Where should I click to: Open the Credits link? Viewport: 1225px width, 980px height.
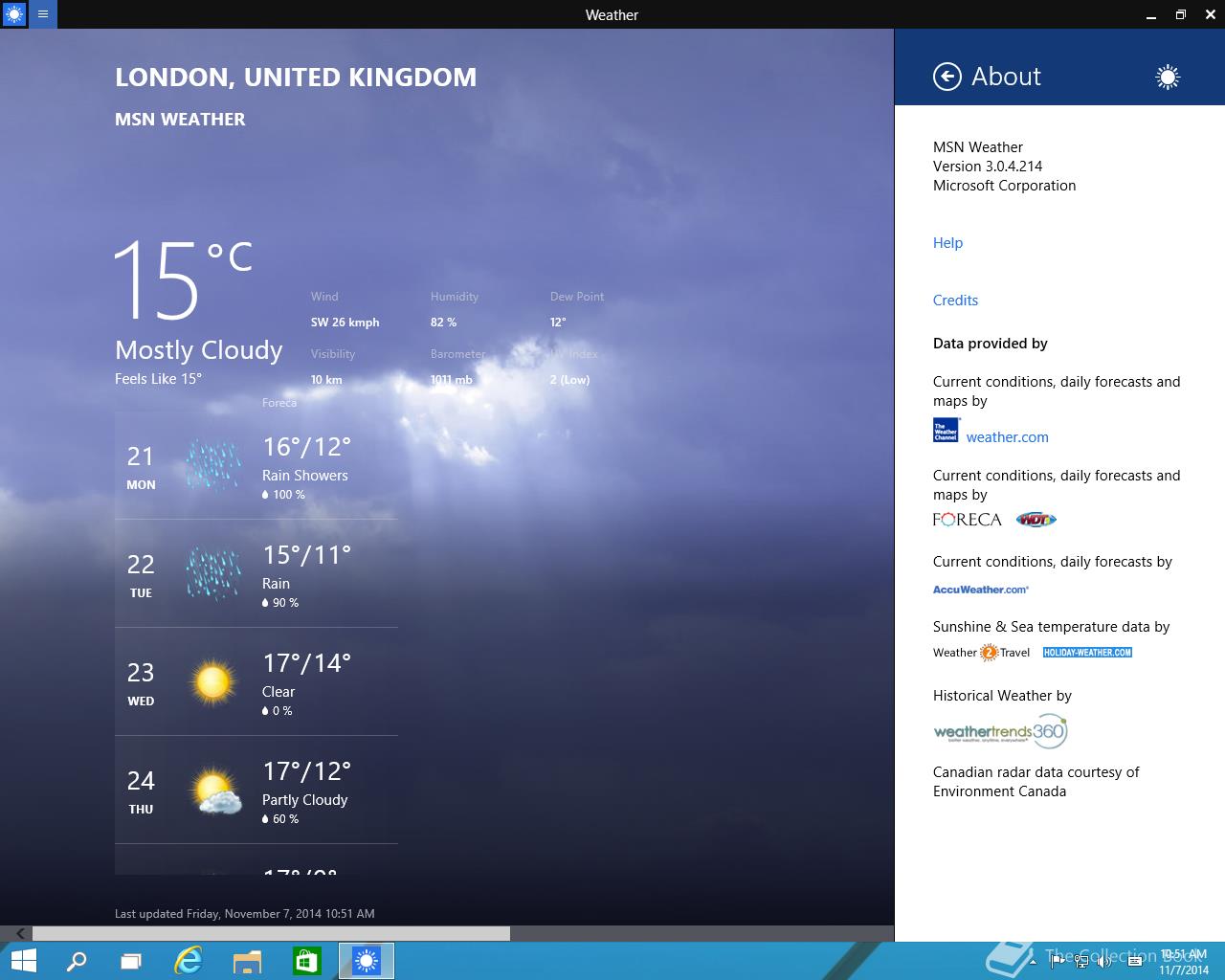coord(955,301)
